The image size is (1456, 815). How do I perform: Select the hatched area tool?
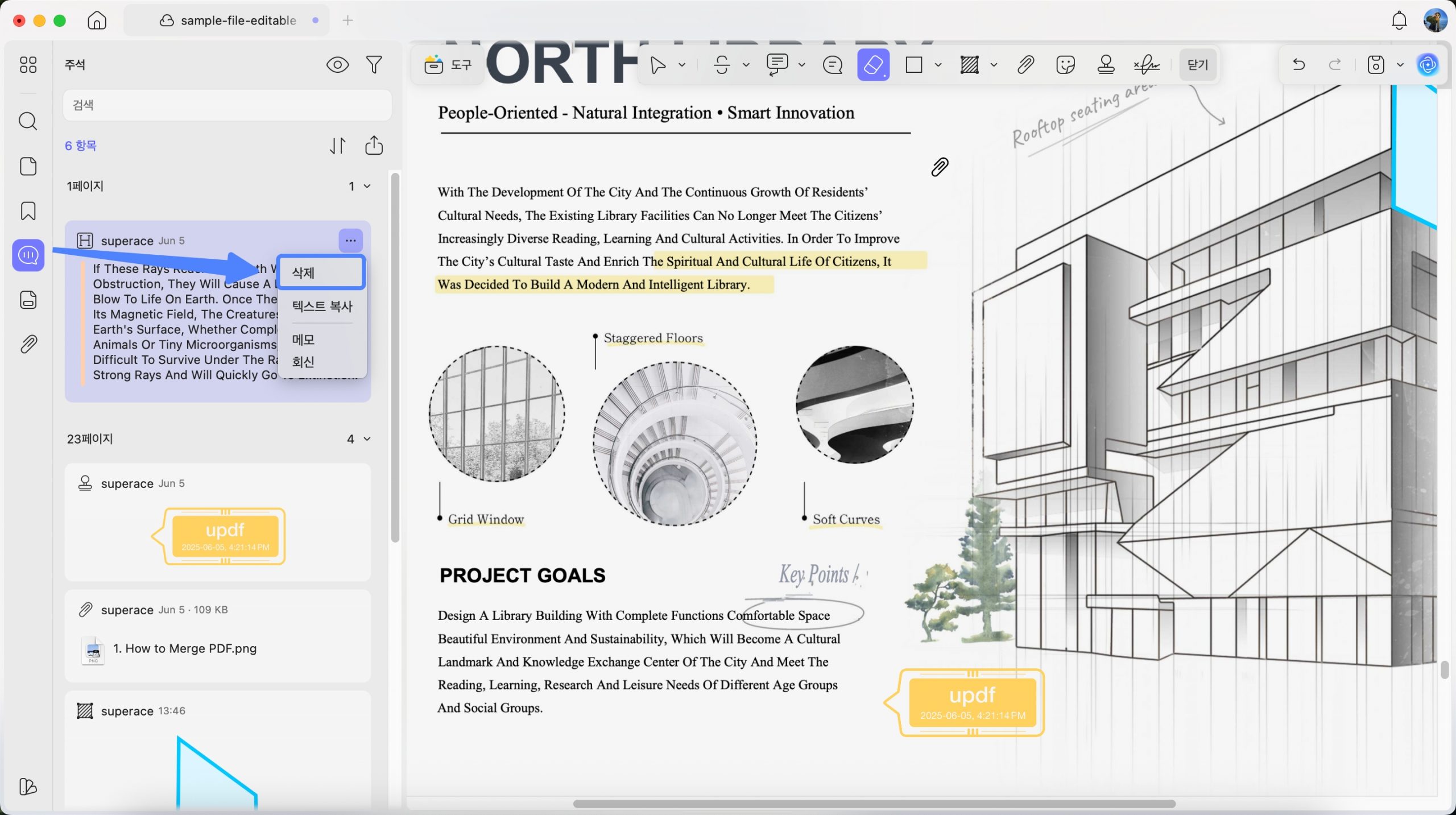point(970,65)
